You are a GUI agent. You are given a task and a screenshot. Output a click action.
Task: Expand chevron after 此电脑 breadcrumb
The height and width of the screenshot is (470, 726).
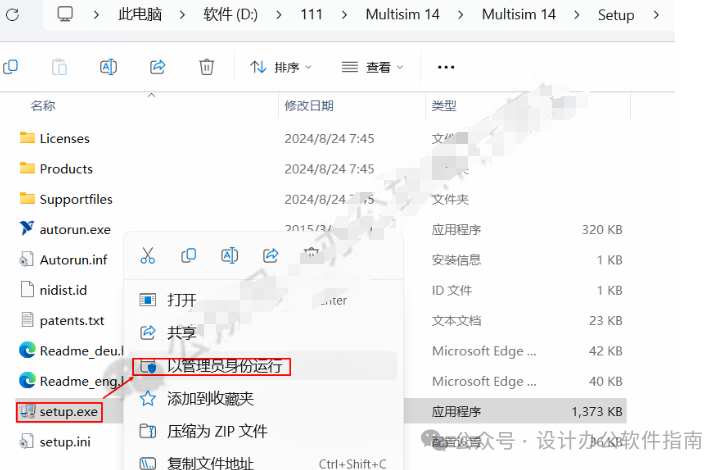tap(182, 15)
